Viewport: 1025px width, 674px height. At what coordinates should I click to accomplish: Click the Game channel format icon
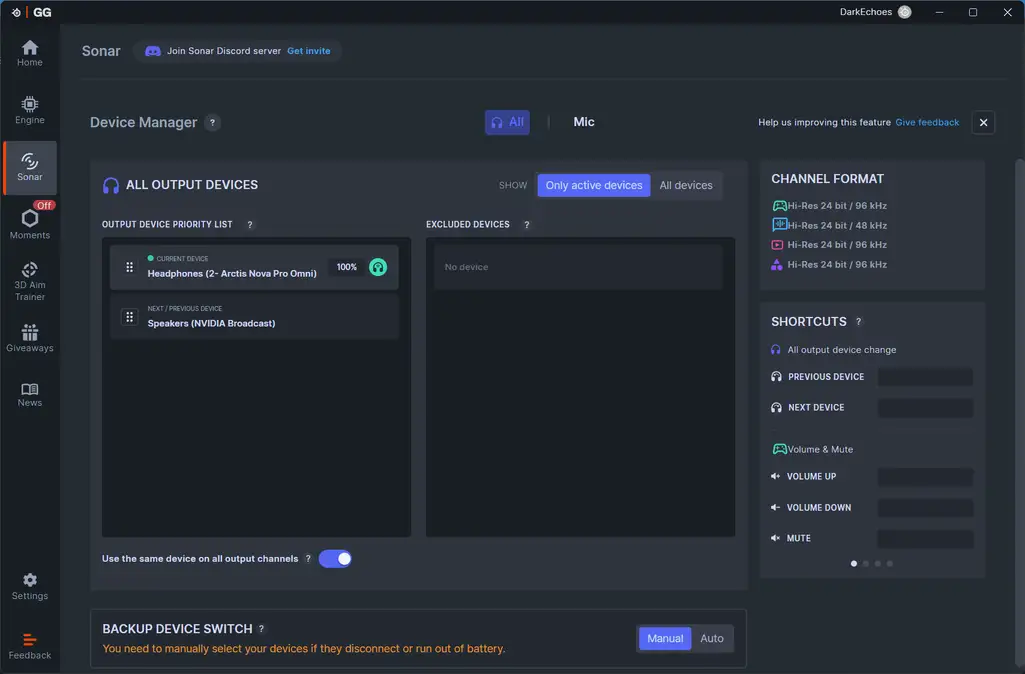click(x=779, y=206)
